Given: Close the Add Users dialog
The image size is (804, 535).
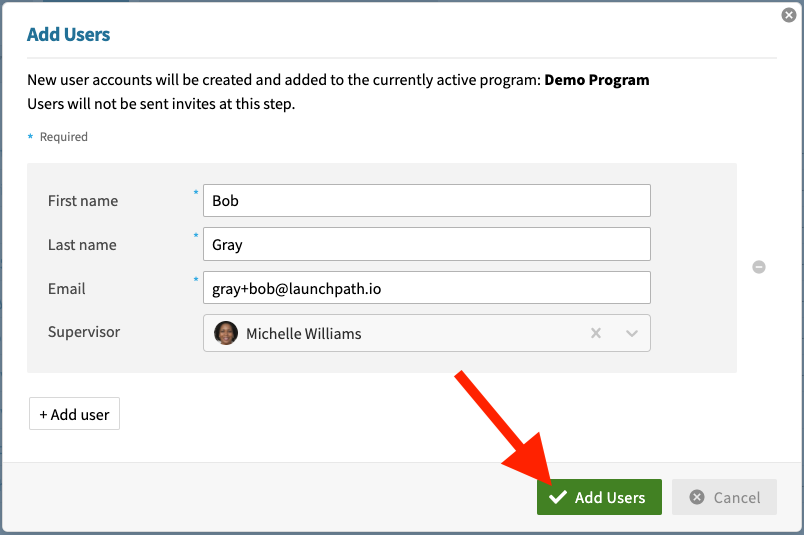Looking at the screenshot, I should coord(788,15).
